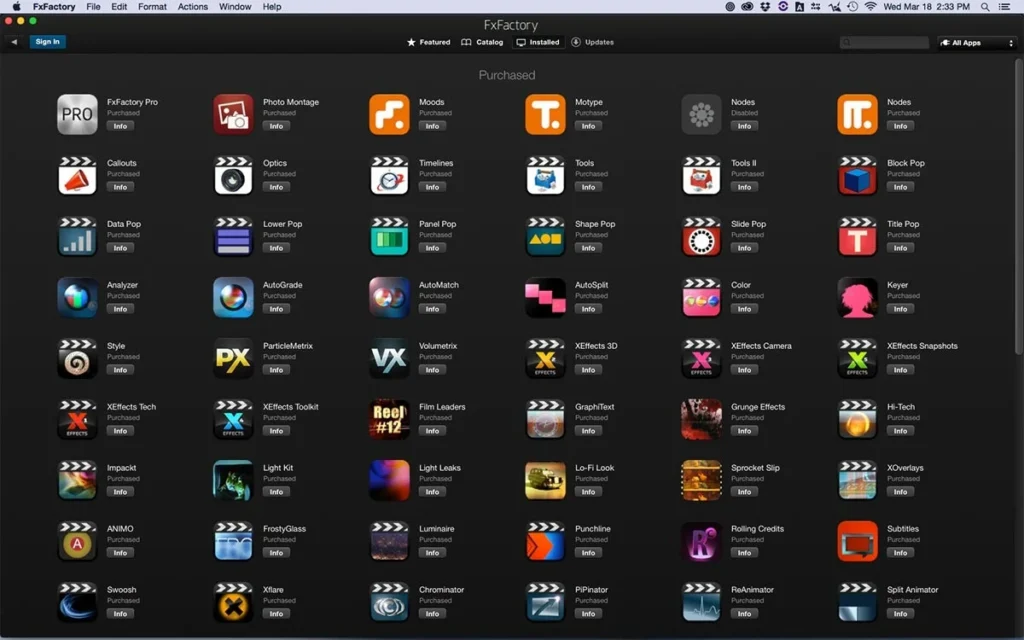The width and height of the screenshot is (1024, 640).
Task: Select the Sprocket Slip icon
Action: click(x=701, y=480)
